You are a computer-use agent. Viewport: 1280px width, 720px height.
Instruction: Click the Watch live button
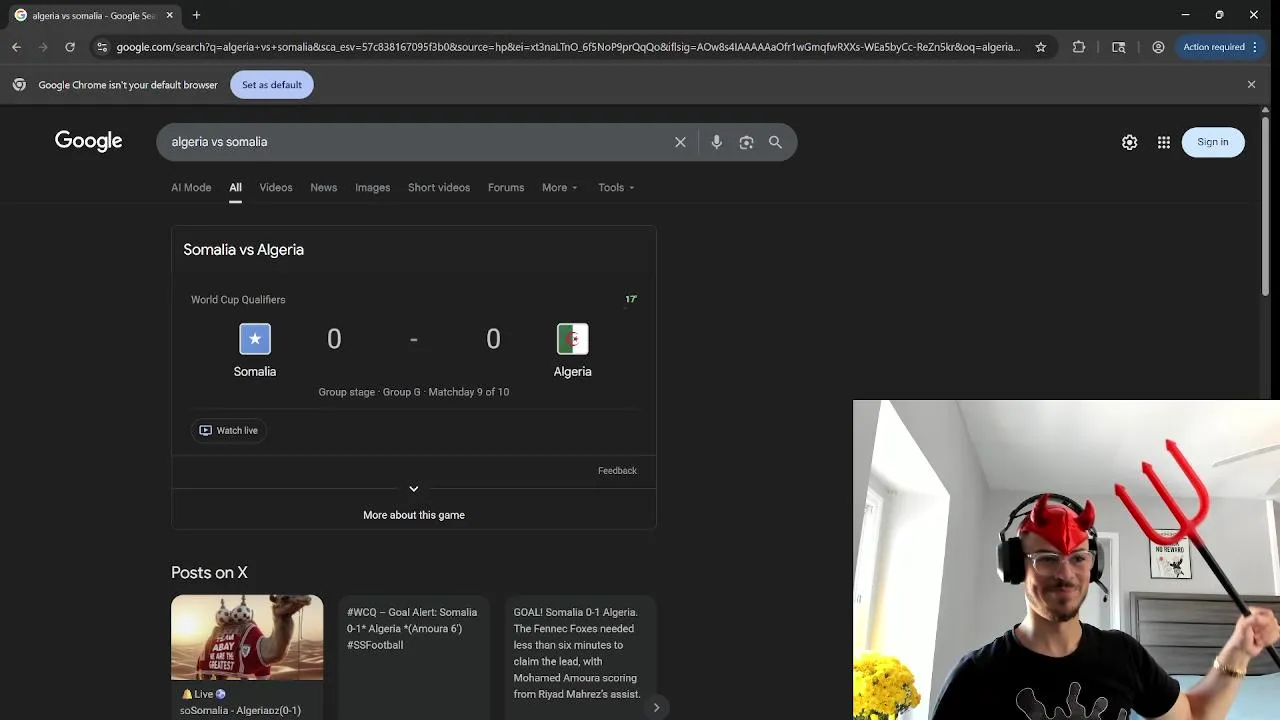(229, 430)
